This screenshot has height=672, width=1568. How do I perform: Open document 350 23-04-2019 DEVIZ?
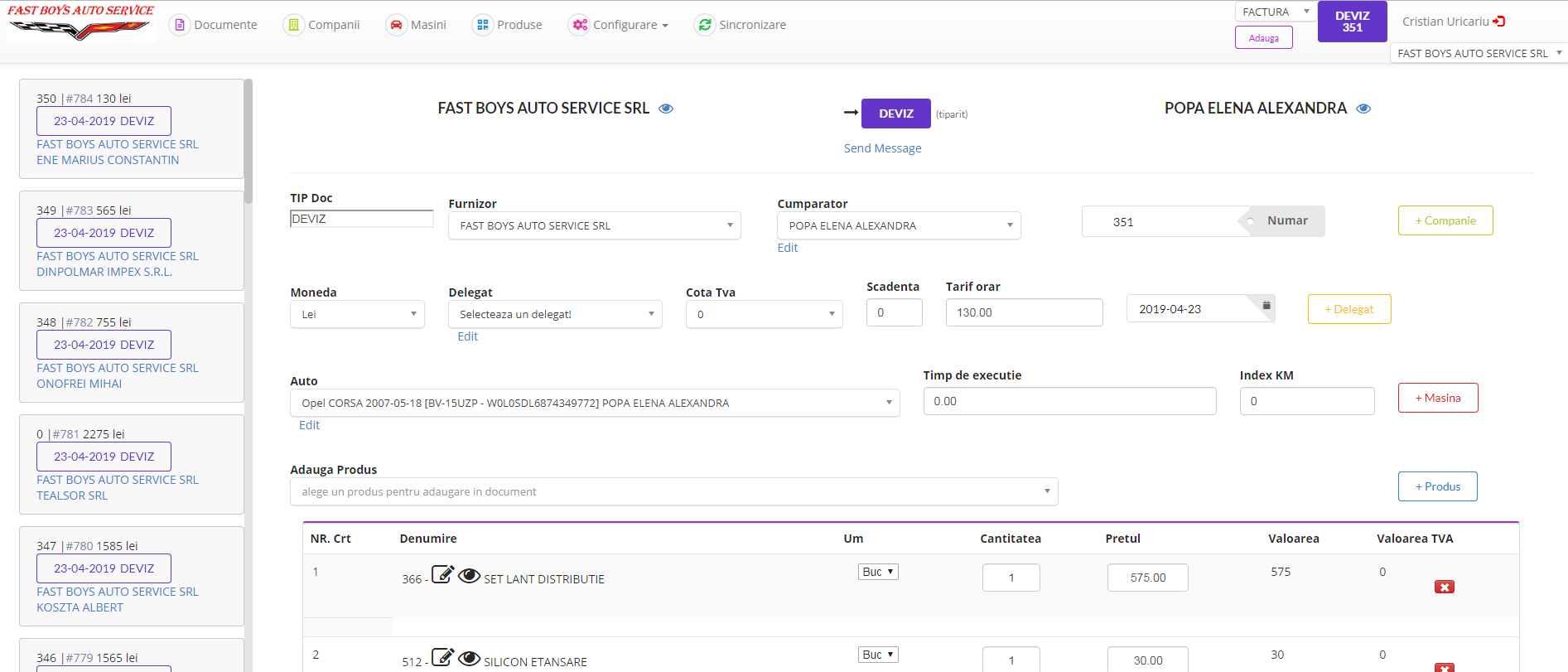104,121
